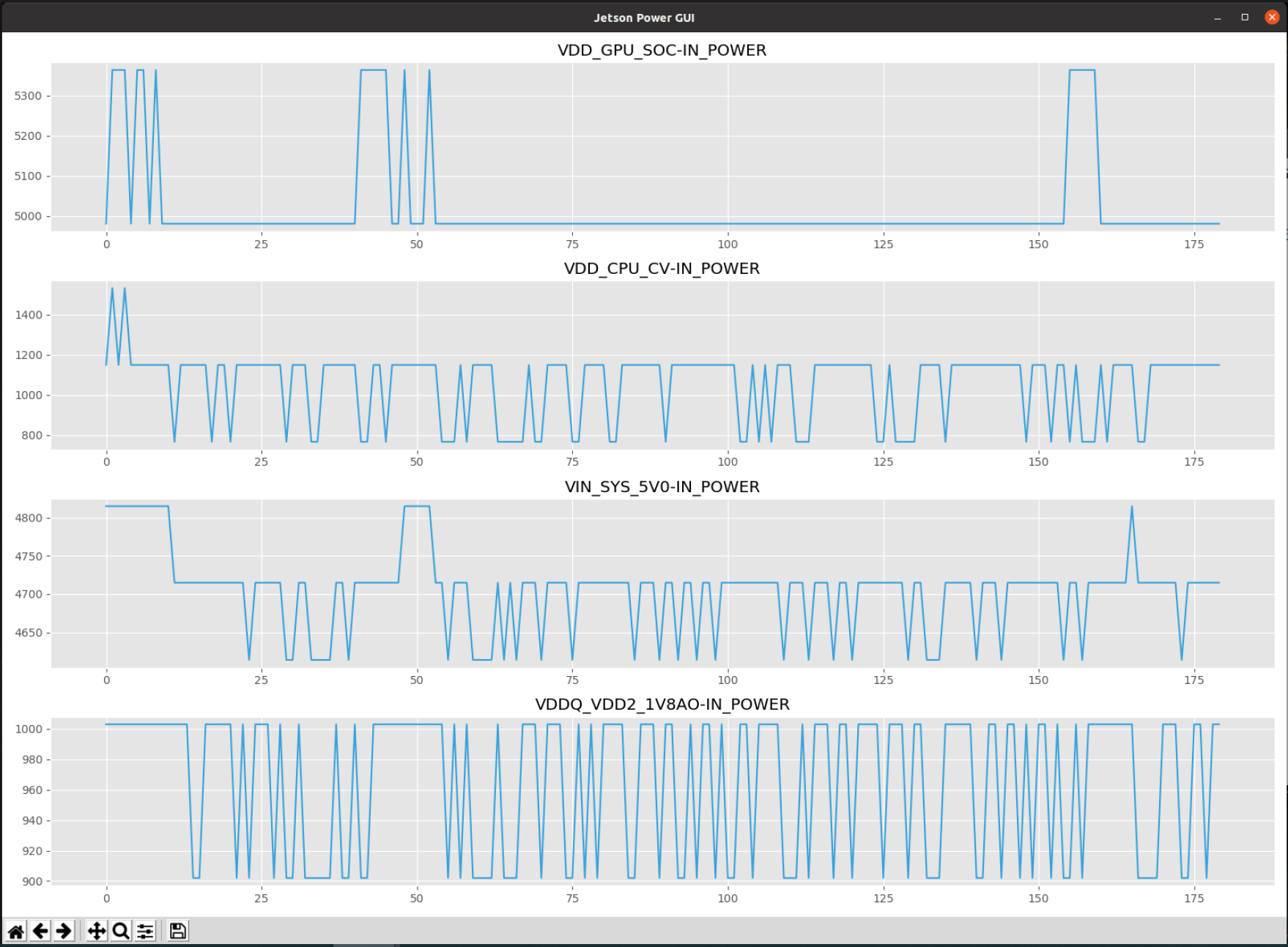Click the VDD_GPU_SOC-IN_POWER plot title

click(x=662, y=51)
